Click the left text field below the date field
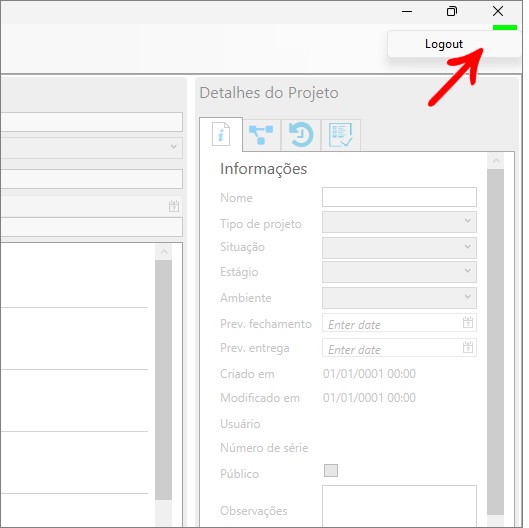The height and width of the screenshot is (528, 529). 92,227
